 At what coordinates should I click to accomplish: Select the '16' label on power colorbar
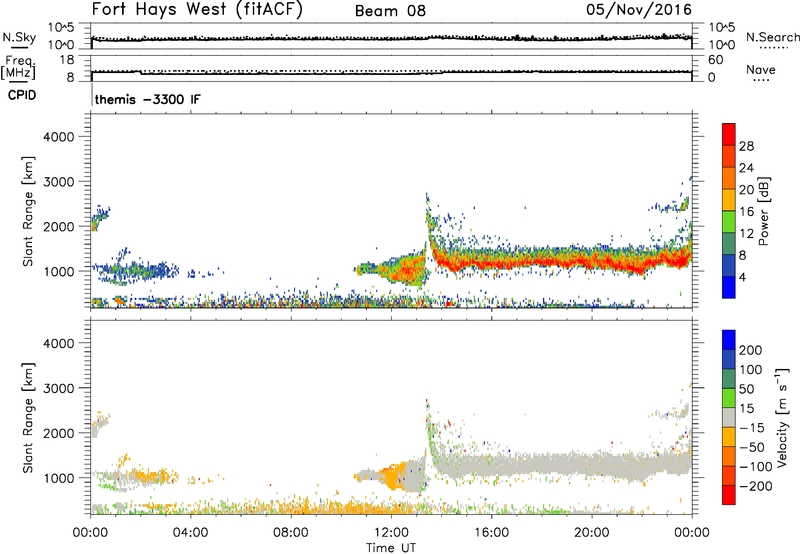click(x=746, y=212)
